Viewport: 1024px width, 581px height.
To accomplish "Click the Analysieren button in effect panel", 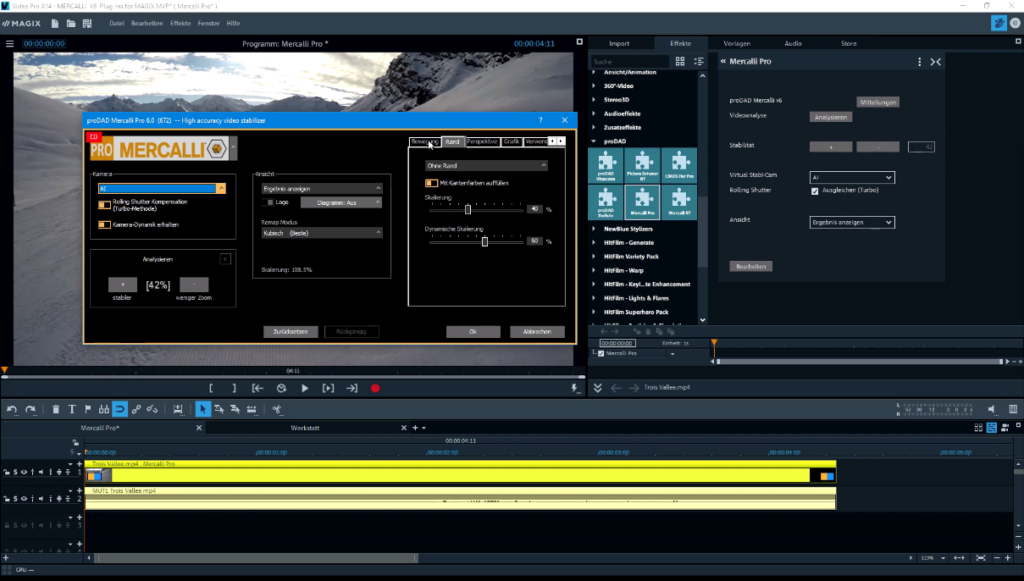I will point(831,117).
